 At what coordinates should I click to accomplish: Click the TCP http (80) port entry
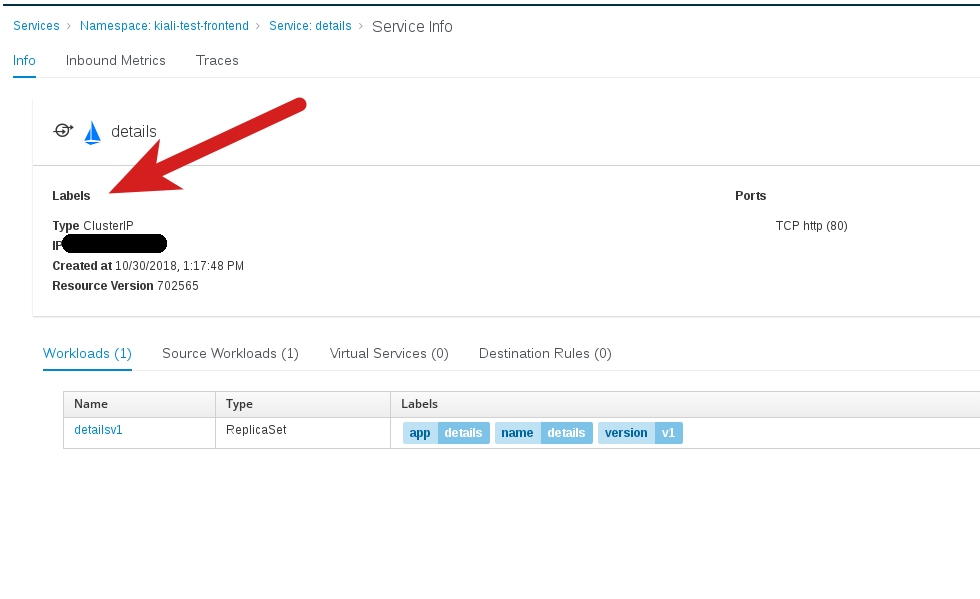point(811,226)
